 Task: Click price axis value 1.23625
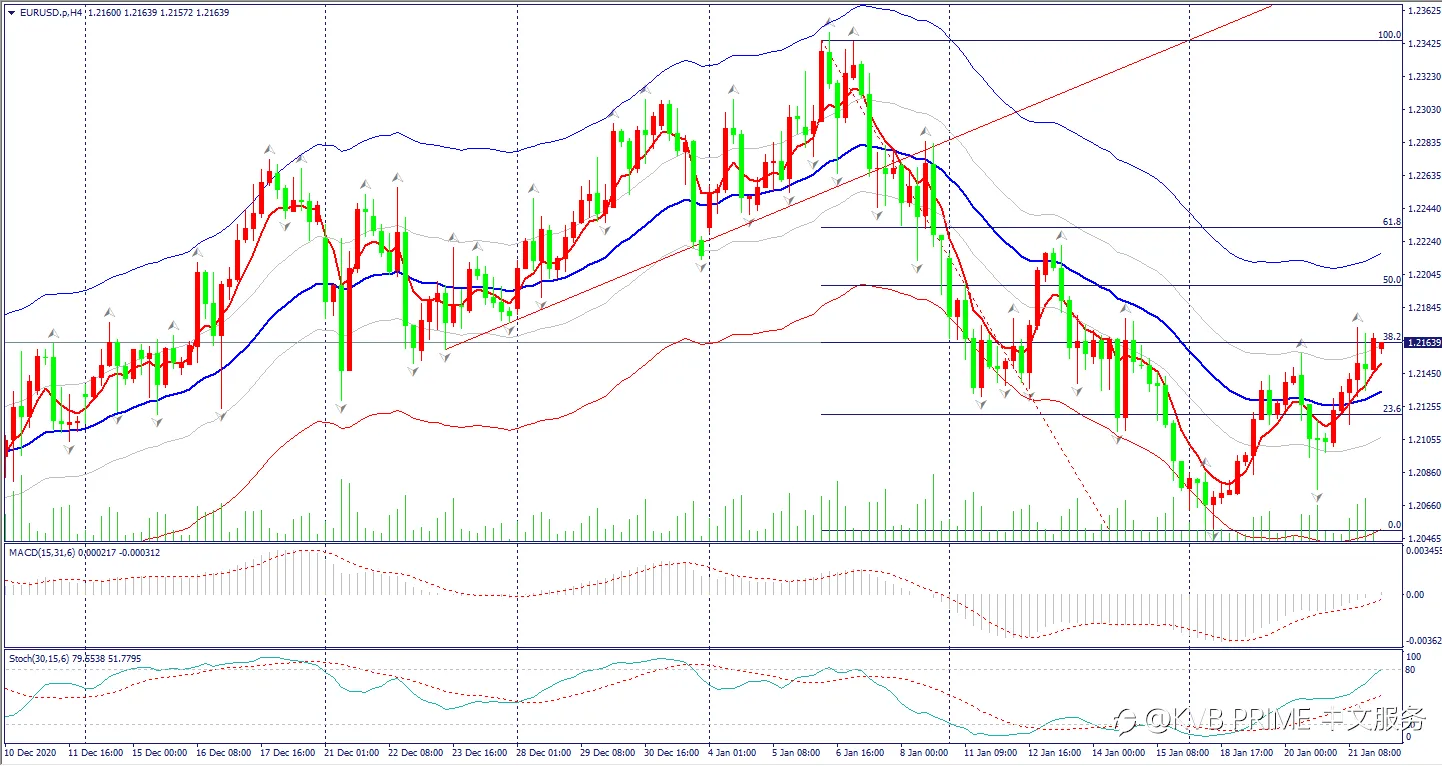(x=1424, y=11)
